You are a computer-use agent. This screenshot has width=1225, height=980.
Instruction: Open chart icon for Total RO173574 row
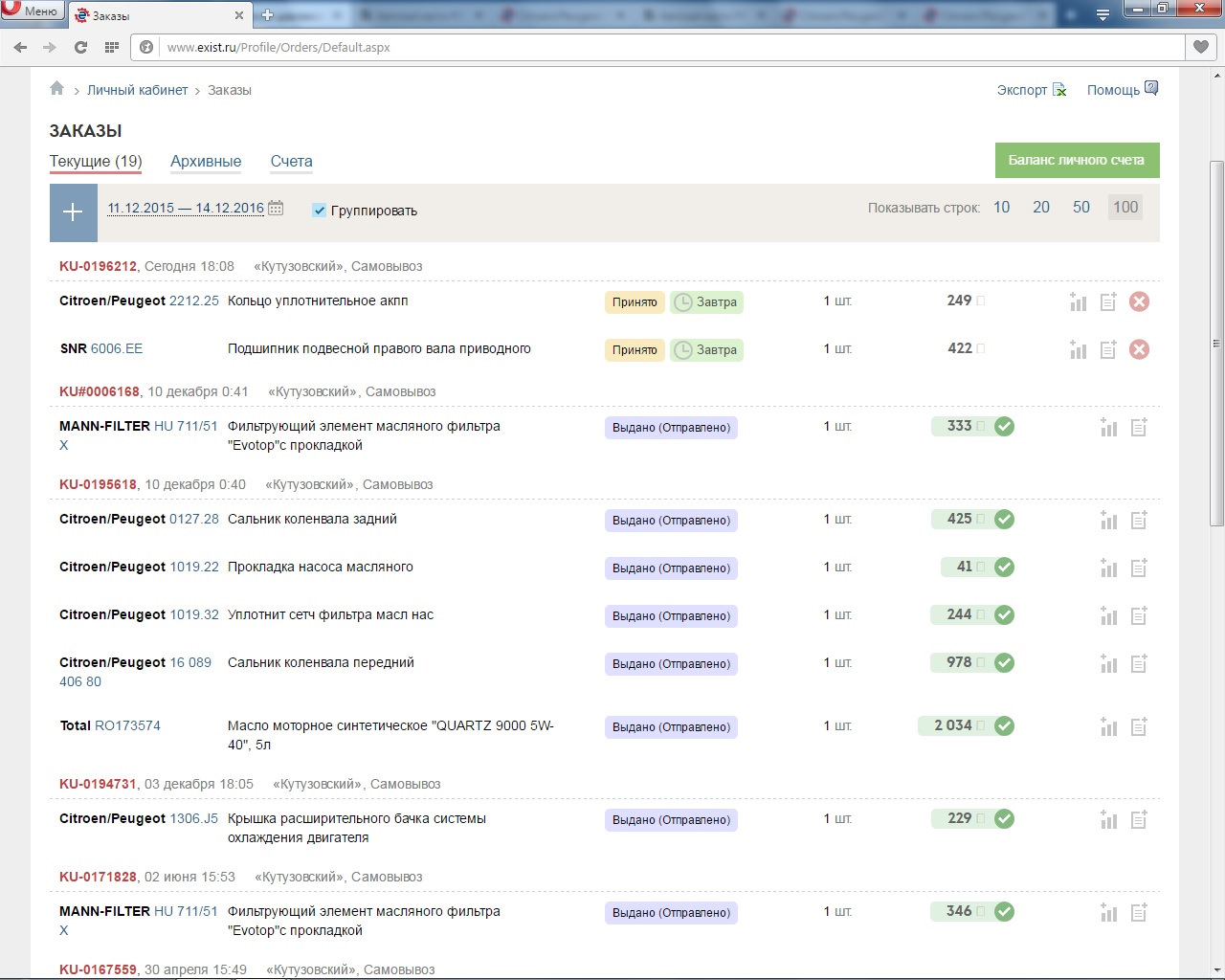pyautogui.click(x=1109, y=726)
